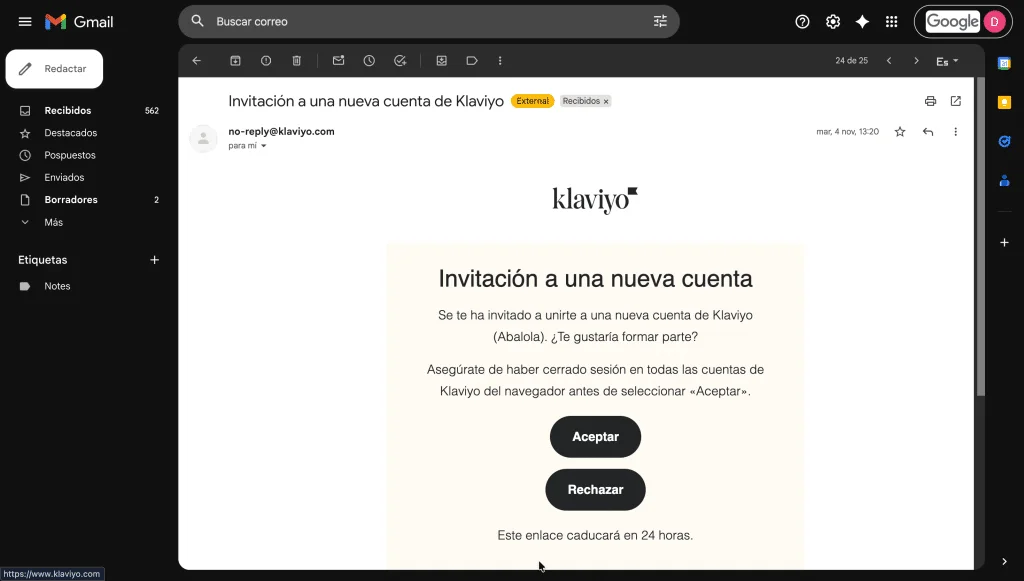1024x581 pixels.
Task: Open the main menu hamburger icon
Action: tap(25, 22)
